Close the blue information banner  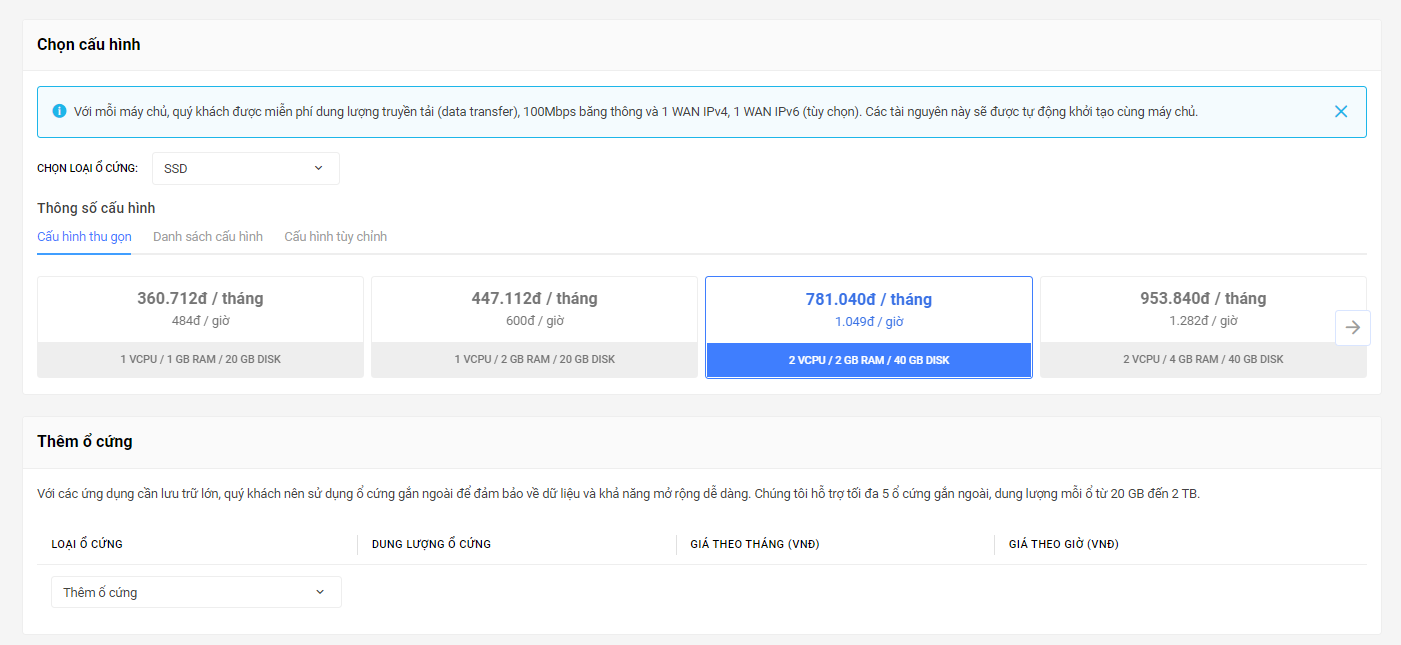point(1341,111)
